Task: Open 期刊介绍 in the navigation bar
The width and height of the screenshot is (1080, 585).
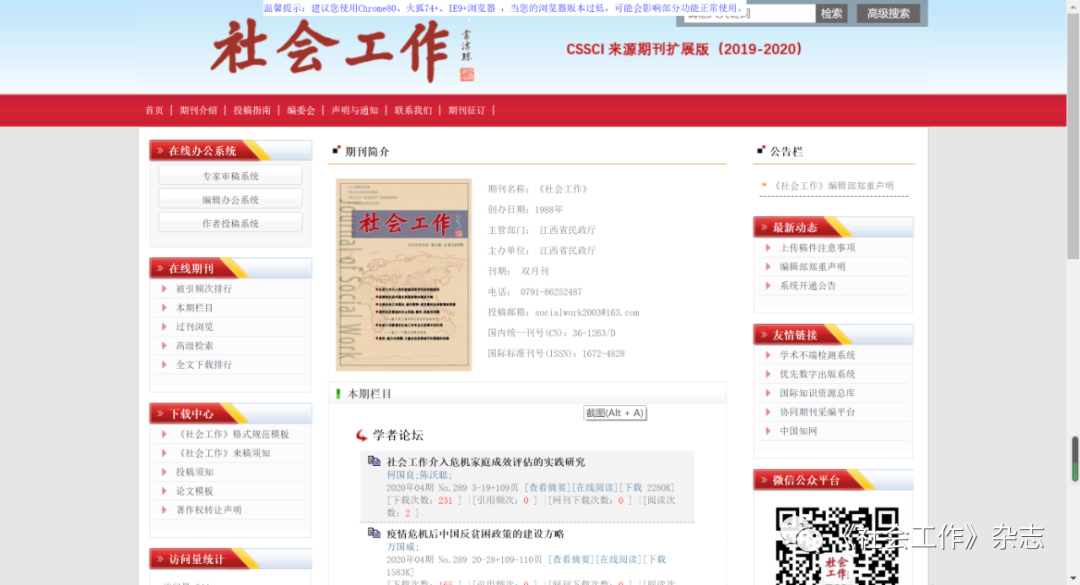Action: (198, 110)
